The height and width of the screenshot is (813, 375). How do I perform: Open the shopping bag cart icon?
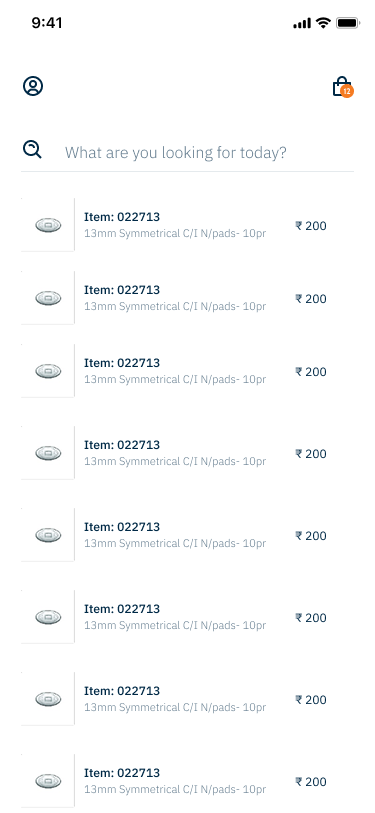click(342, 87)
